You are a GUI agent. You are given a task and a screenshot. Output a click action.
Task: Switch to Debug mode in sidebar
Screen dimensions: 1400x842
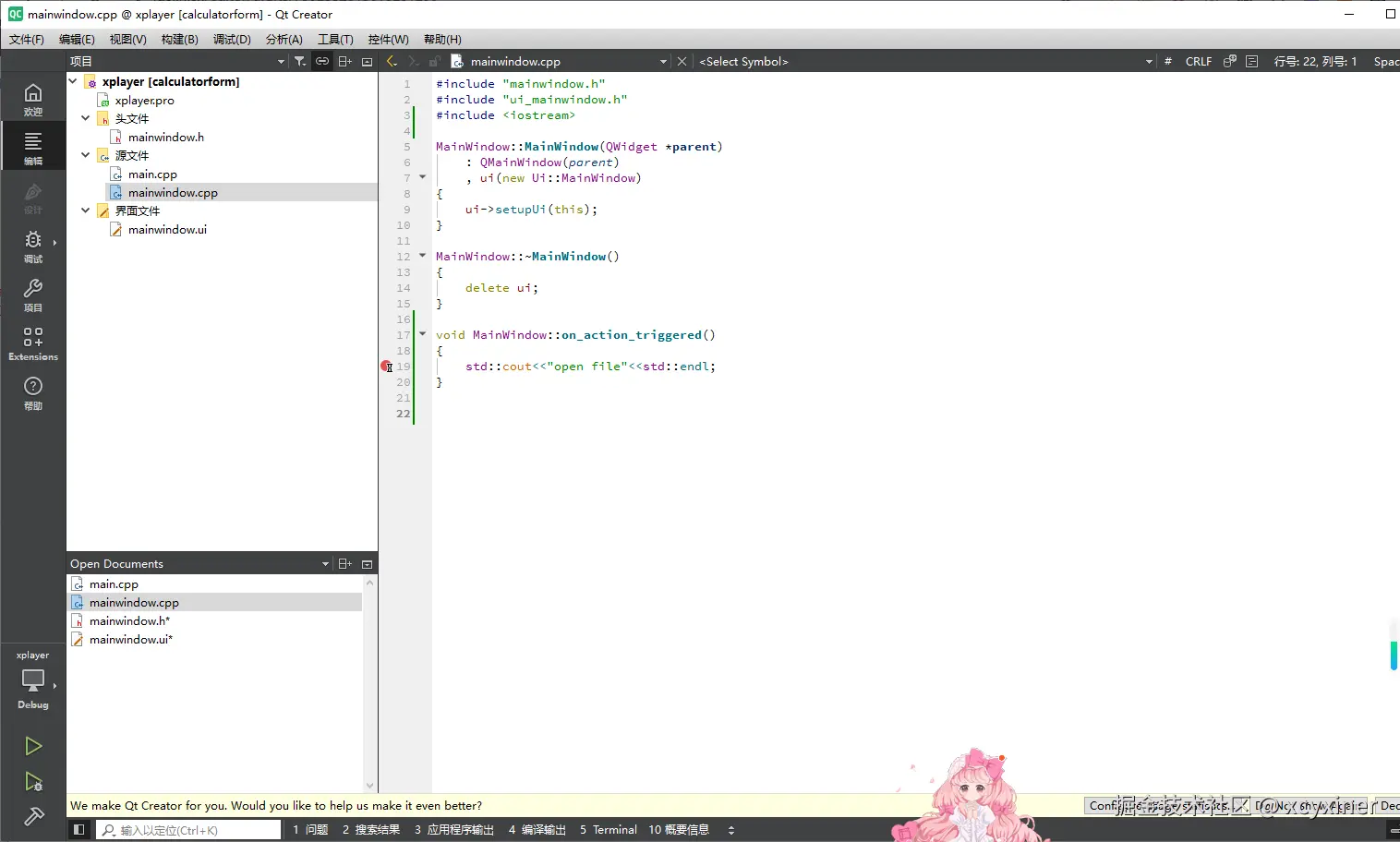point(33,247)
